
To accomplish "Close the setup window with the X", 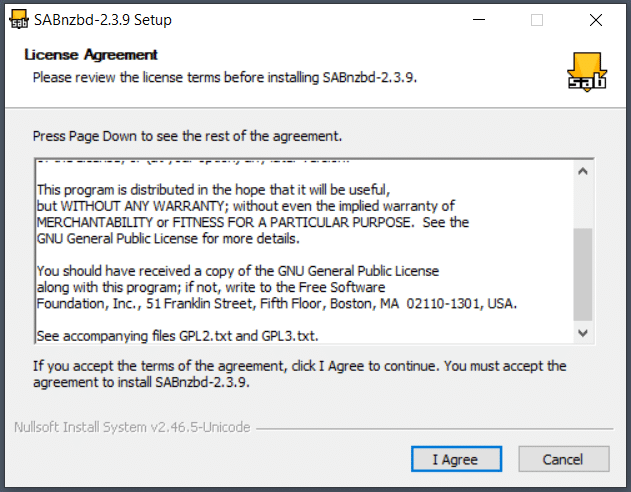I will click(x=596, y=20).
